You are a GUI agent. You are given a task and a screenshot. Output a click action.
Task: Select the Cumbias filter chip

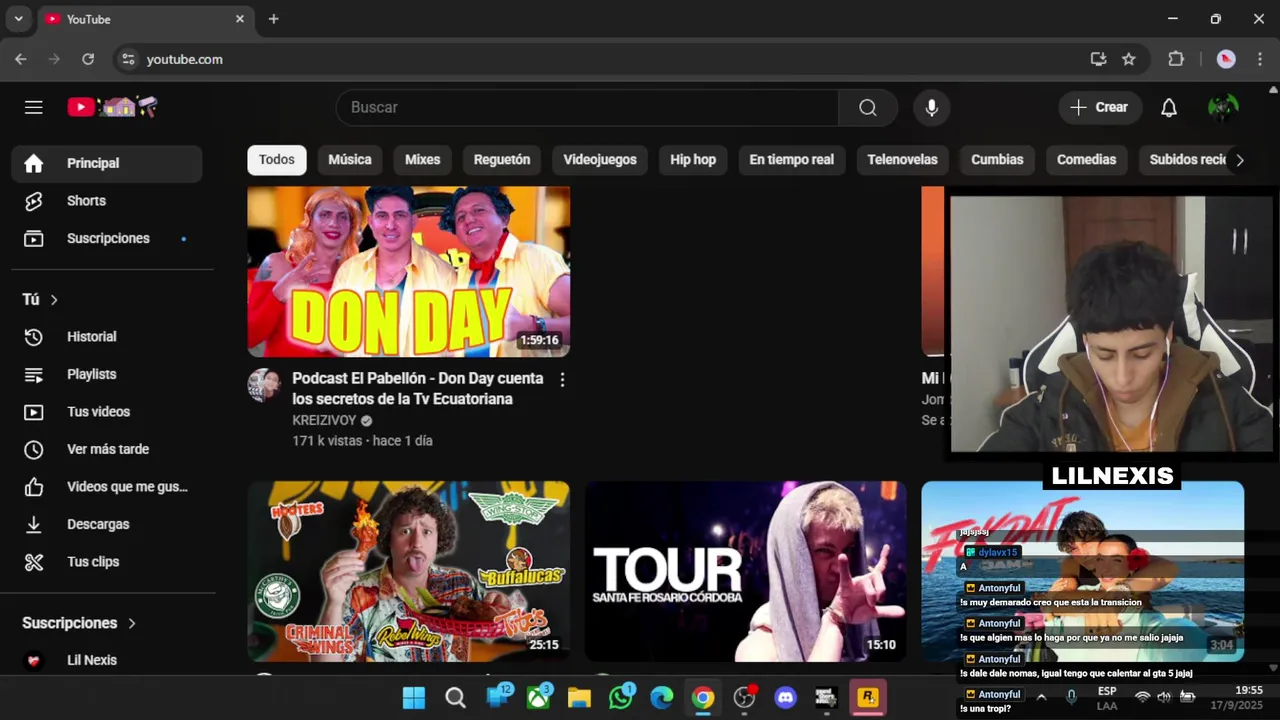tap(997, 160)
